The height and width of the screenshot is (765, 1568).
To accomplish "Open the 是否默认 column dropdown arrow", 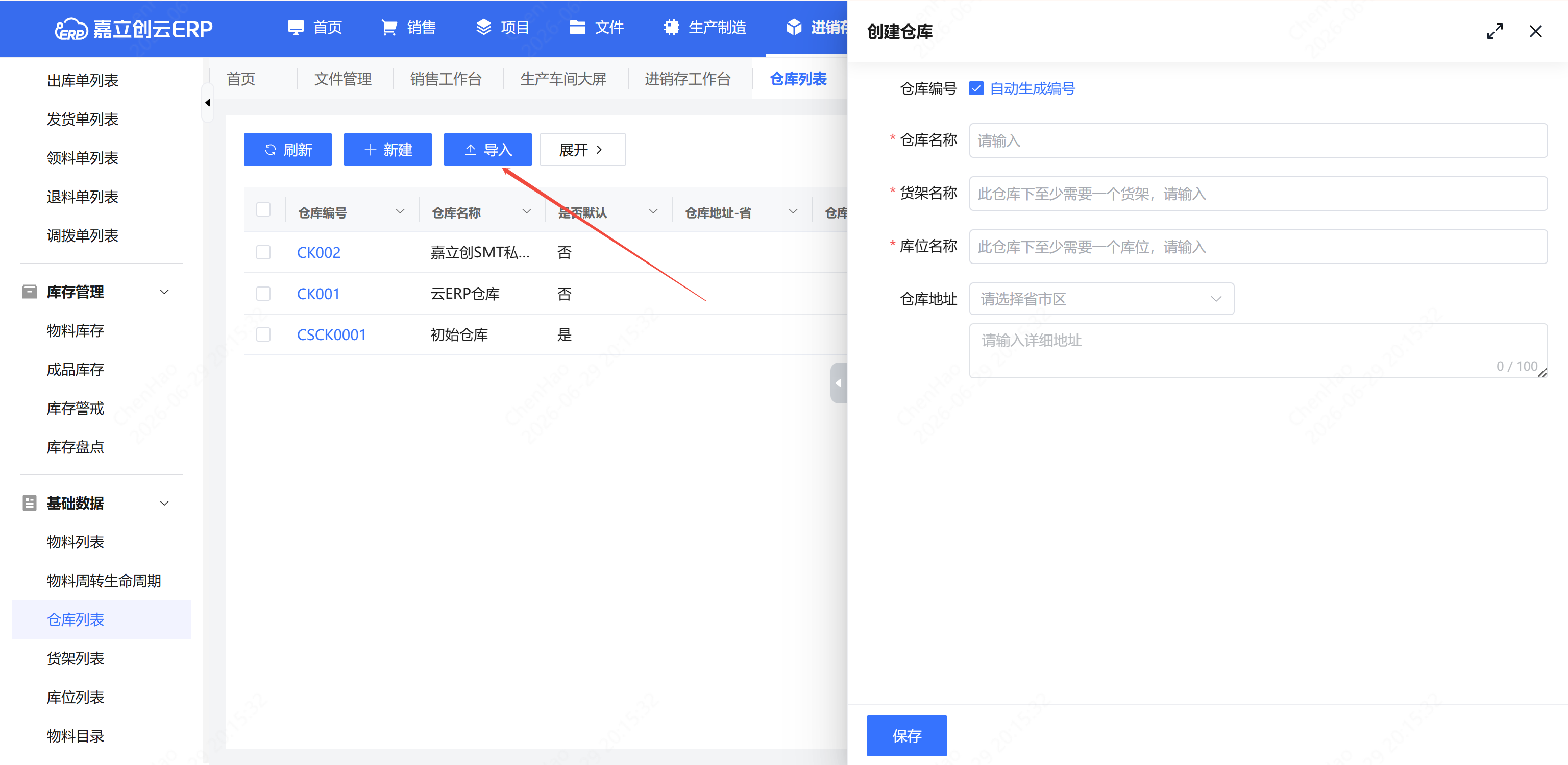I will coord(653,211).
